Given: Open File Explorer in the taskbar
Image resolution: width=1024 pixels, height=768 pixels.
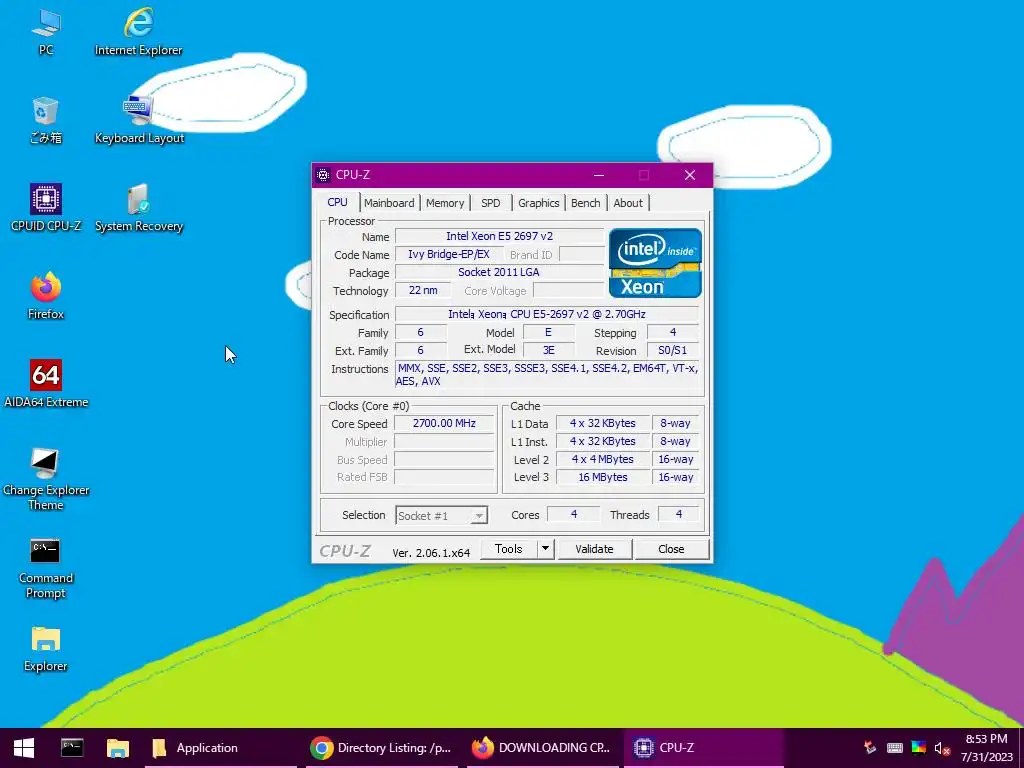Looking at the screenshot, I should pyautogui.click(x=118, y=748).
